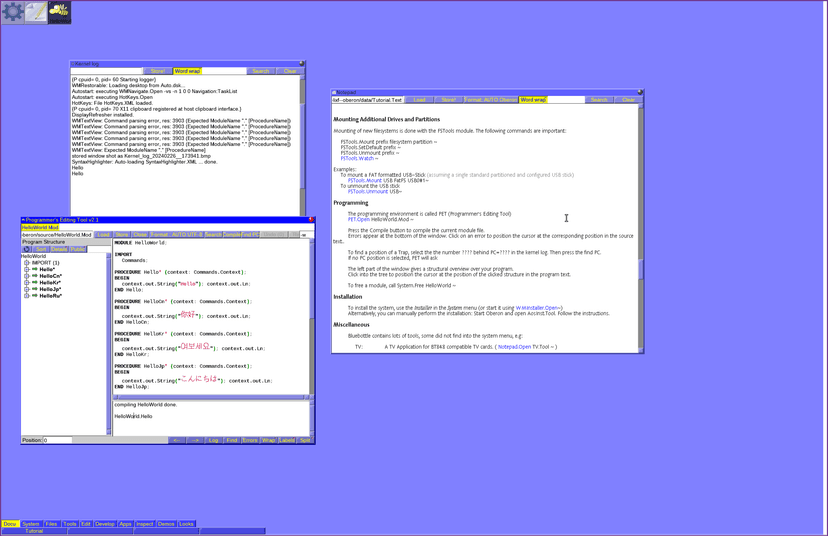Click the Compile button in PET's toolbar
828x536 pixels.
pyautogui.click(x=231, y=235)
